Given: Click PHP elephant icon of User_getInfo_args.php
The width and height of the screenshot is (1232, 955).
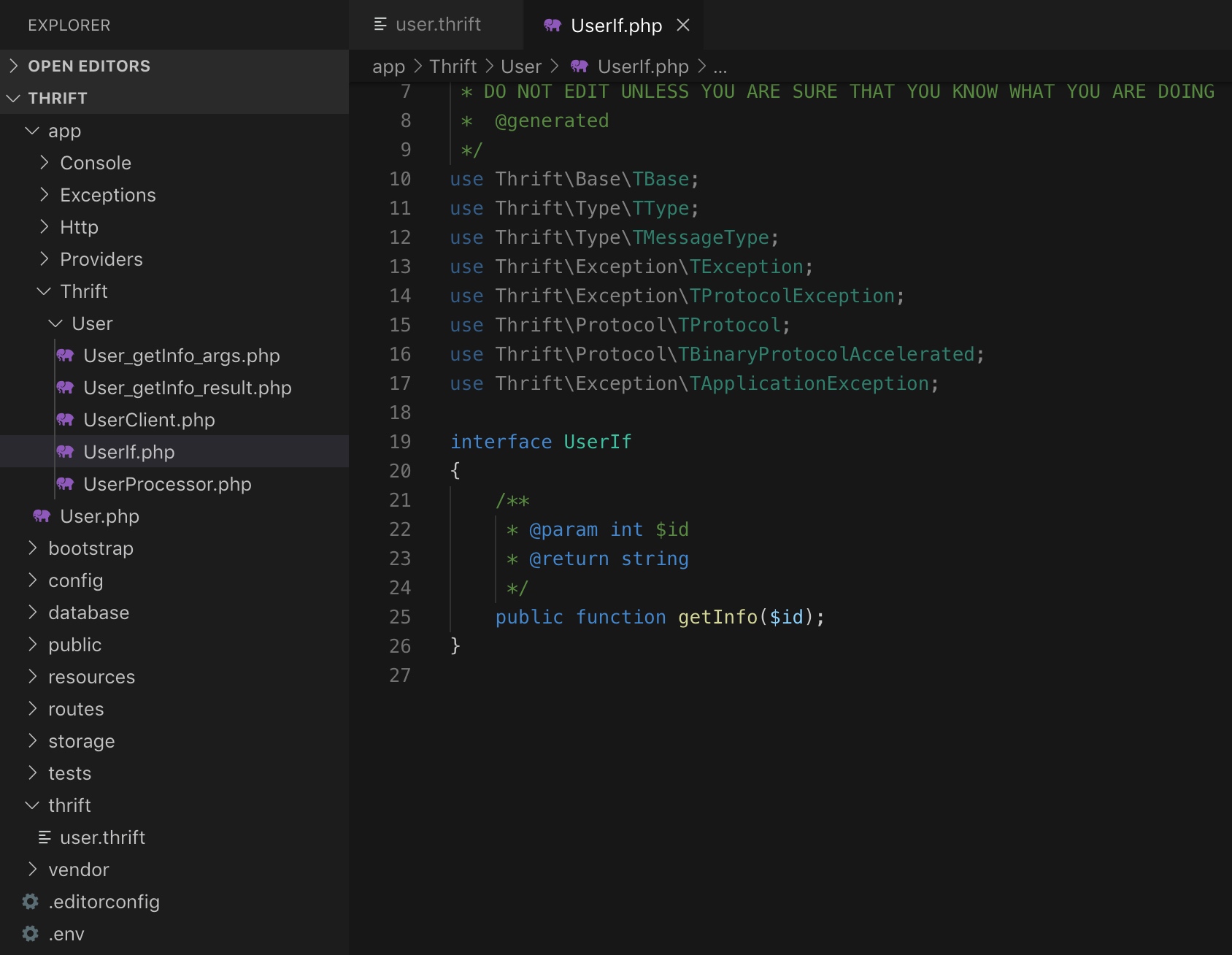Looking at the screenshot, I should 65,356.
